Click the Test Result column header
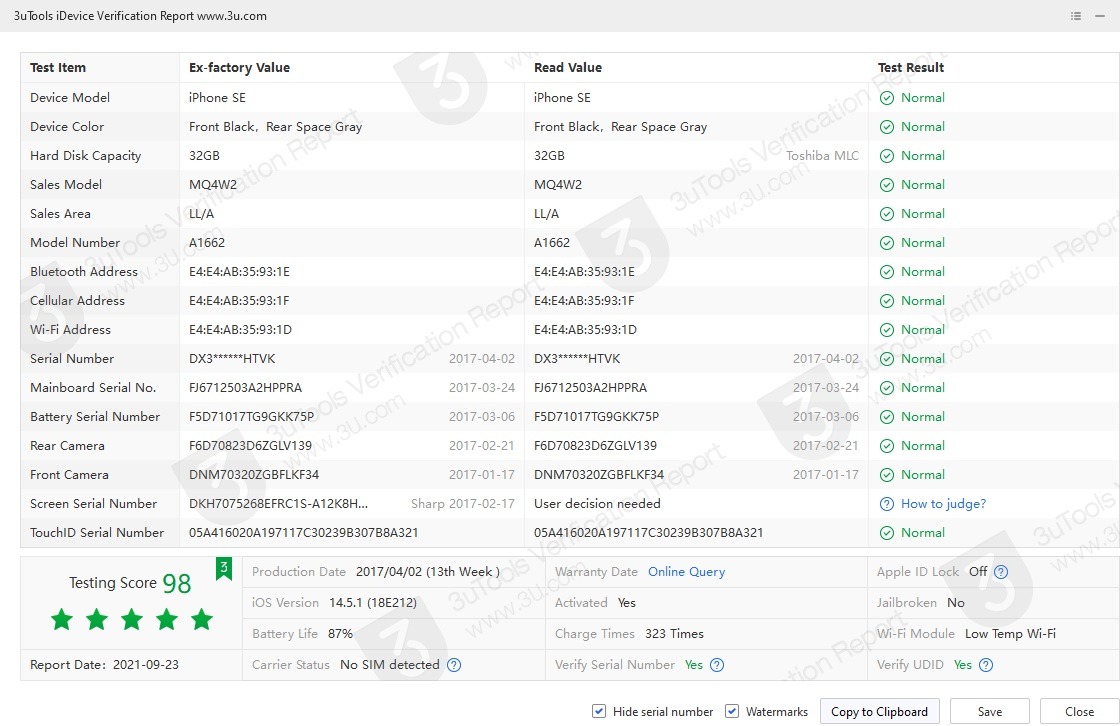 pyautogui.click(x=911, y=67)
